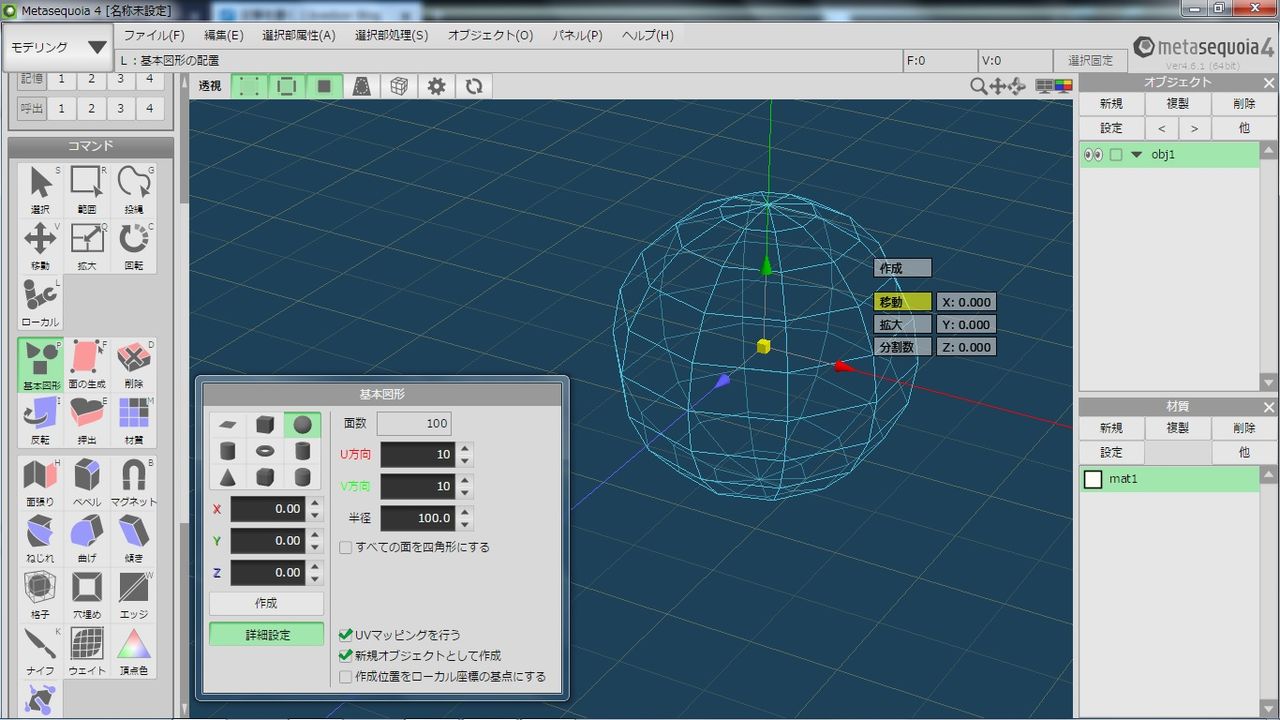
Task: Open the 材質 material command
Action: [x=134, y=421]
